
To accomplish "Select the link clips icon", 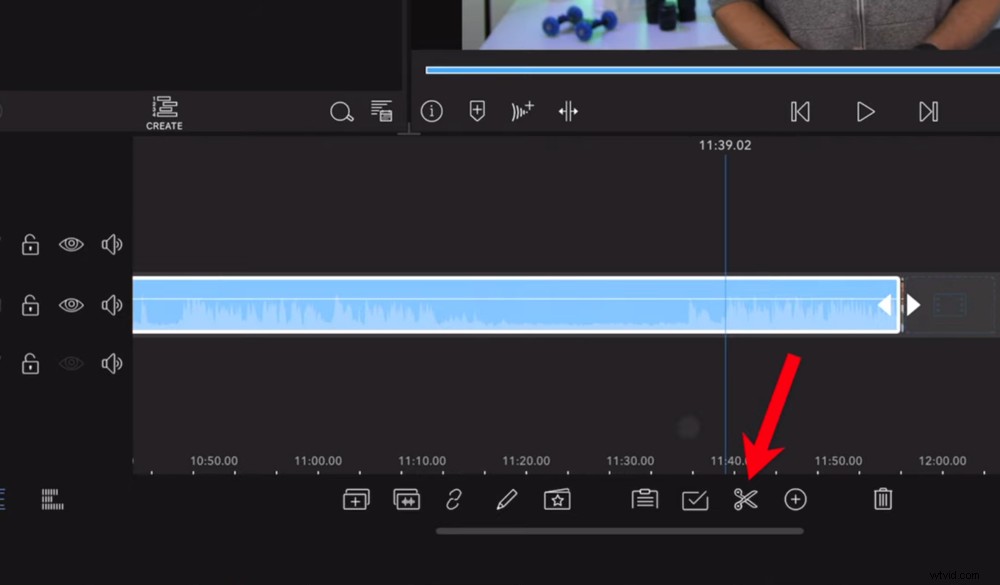I will (454, 500).
